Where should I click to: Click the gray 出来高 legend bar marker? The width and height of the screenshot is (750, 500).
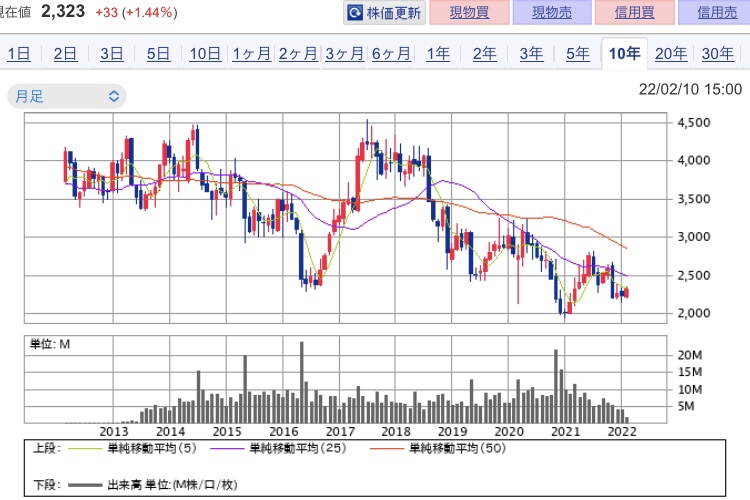point(85,485)
